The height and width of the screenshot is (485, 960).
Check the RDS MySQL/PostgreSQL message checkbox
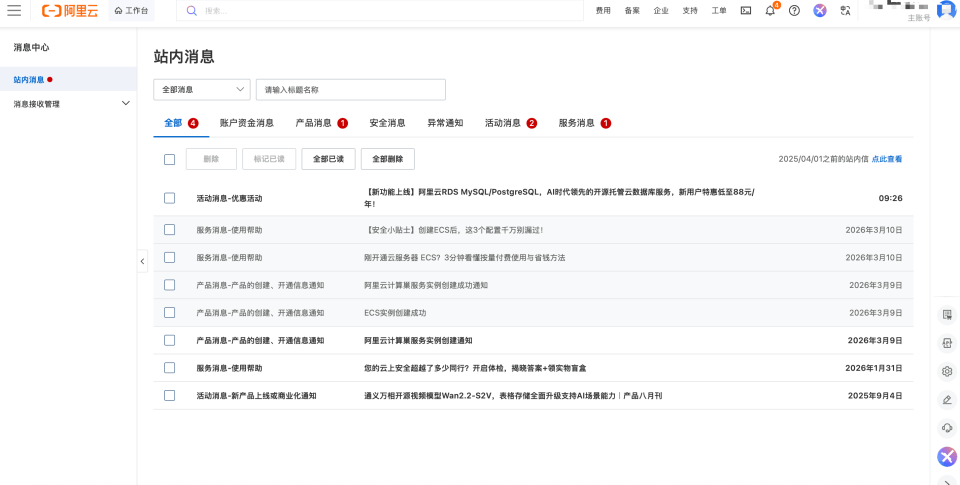pyautogui.click(x=169, y=198)
